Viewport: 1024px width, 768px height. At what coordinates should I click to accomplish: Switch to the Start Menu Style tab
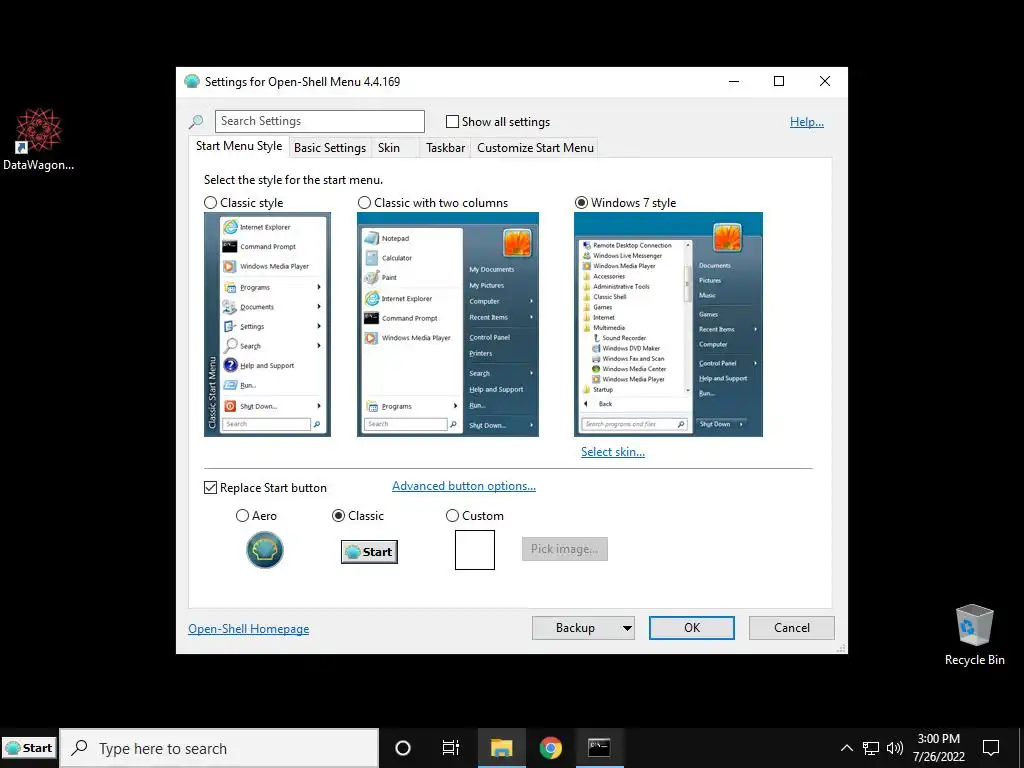(239, 146)
